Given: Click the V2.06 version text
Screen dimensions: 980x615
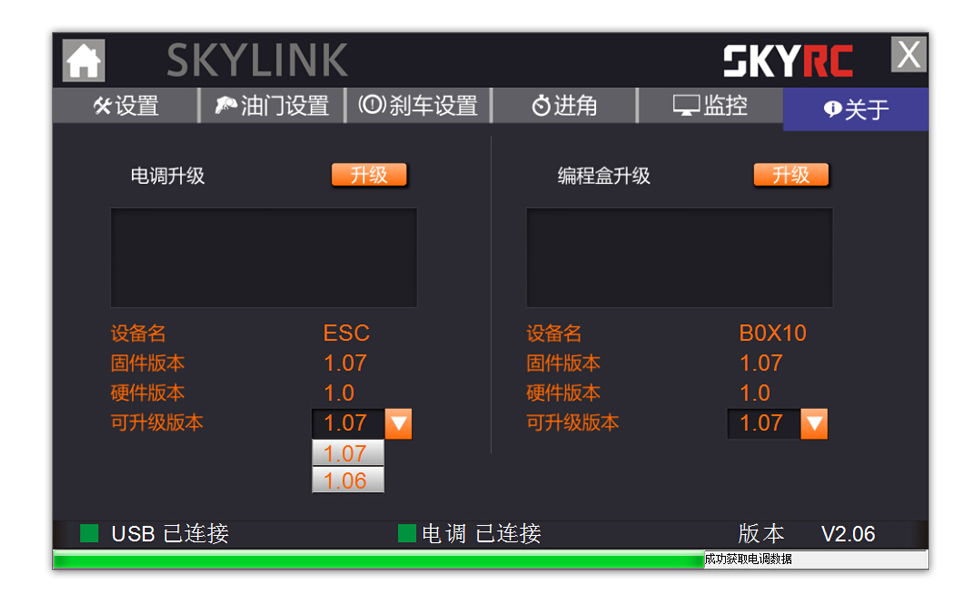Looking at the screenshot, I should (x=848, y=534).
